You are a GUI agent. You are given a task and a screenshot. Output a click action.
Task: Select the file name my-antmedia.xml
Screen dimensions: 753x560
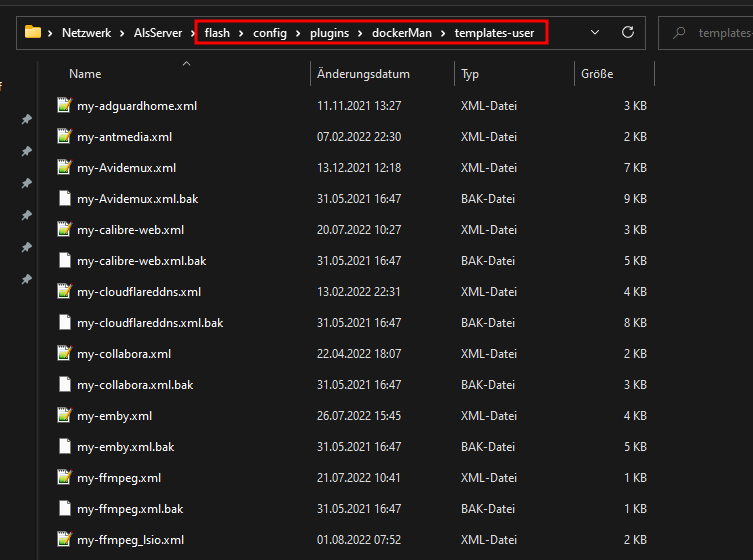pos(124,137)
